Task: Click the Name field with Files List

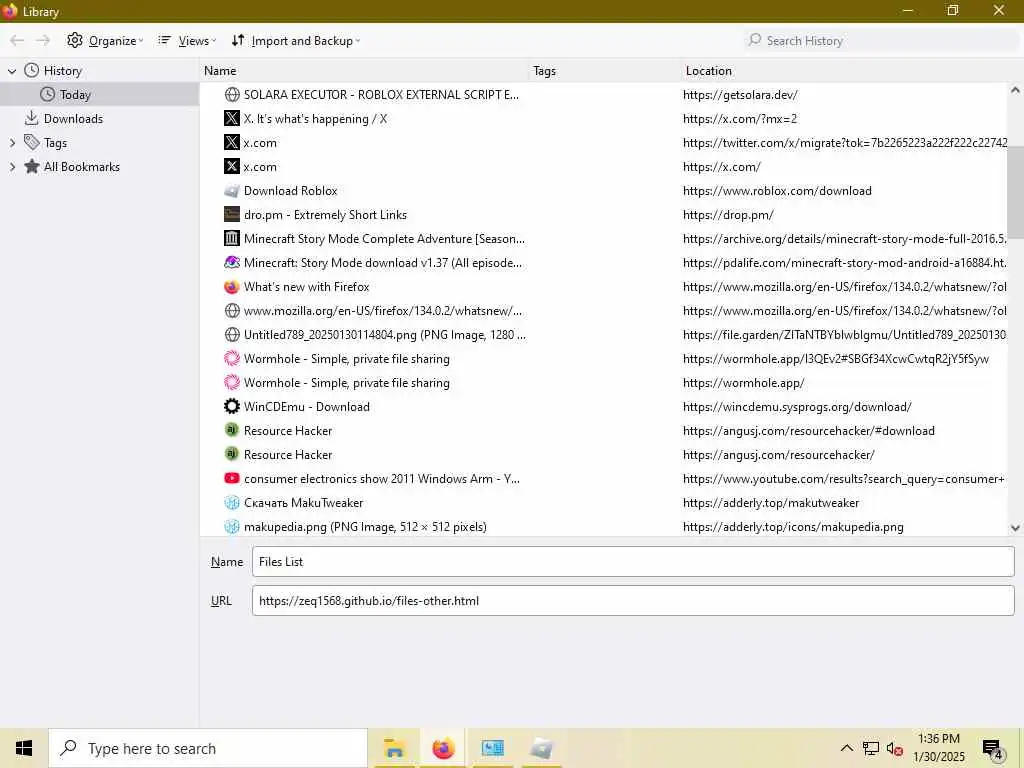Action: 633,562
